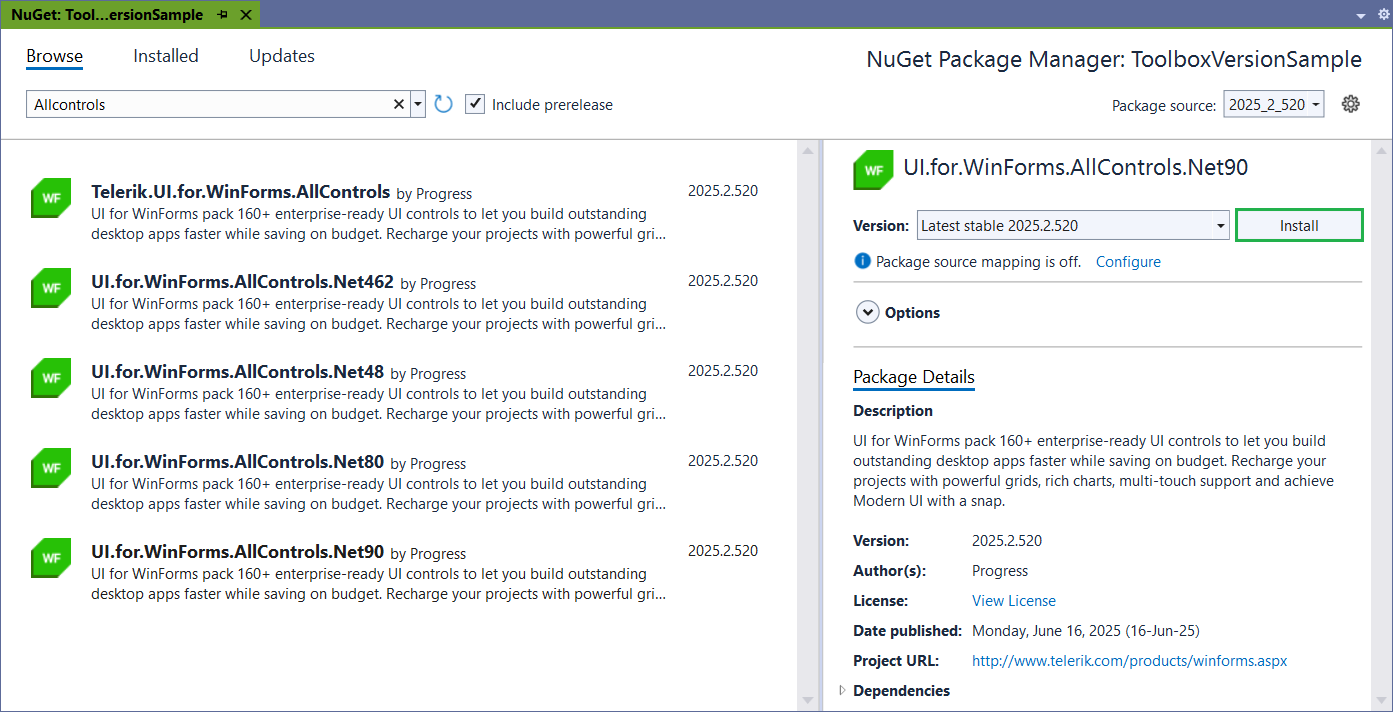Viewport: 1393px width, 712px height.
Task: Click the UI.for.WinForms.AllControls.Net90 list package icon
Action: click(x=51, y=558)
